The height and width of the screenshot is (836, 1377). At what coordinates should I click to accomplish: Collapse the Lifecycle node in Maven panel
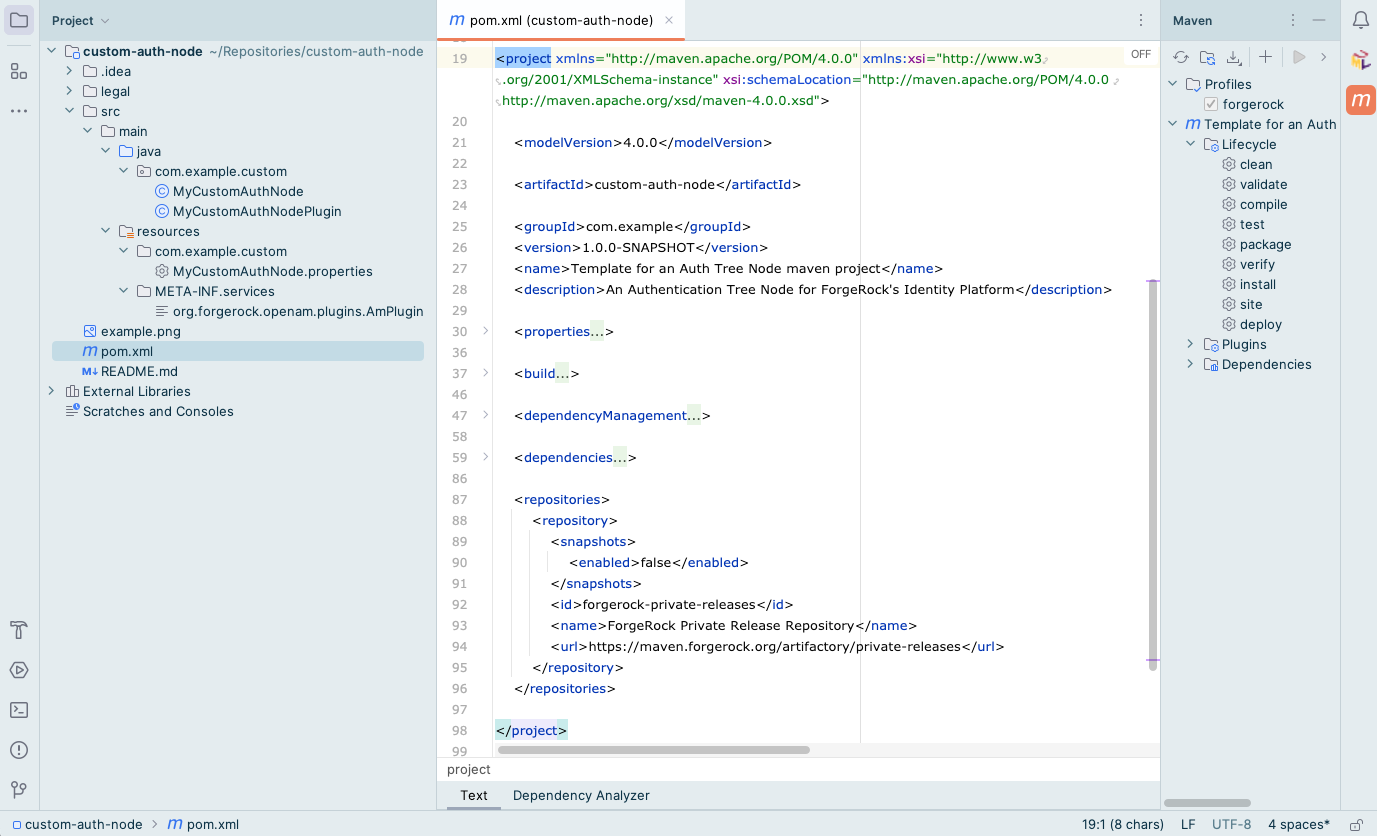tap(1190, 143)
